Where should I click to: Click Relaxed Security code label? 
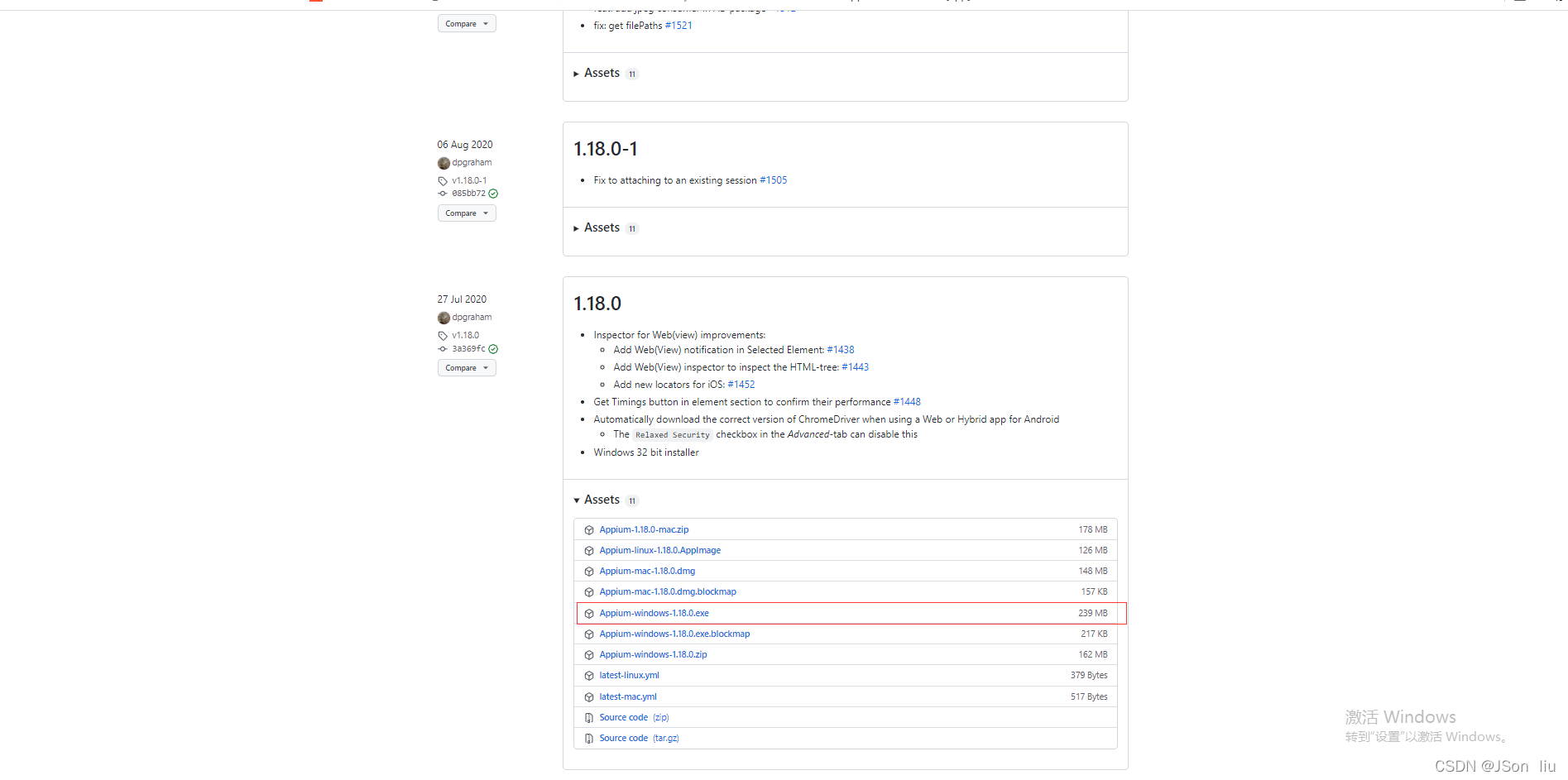tap(673, 435)
